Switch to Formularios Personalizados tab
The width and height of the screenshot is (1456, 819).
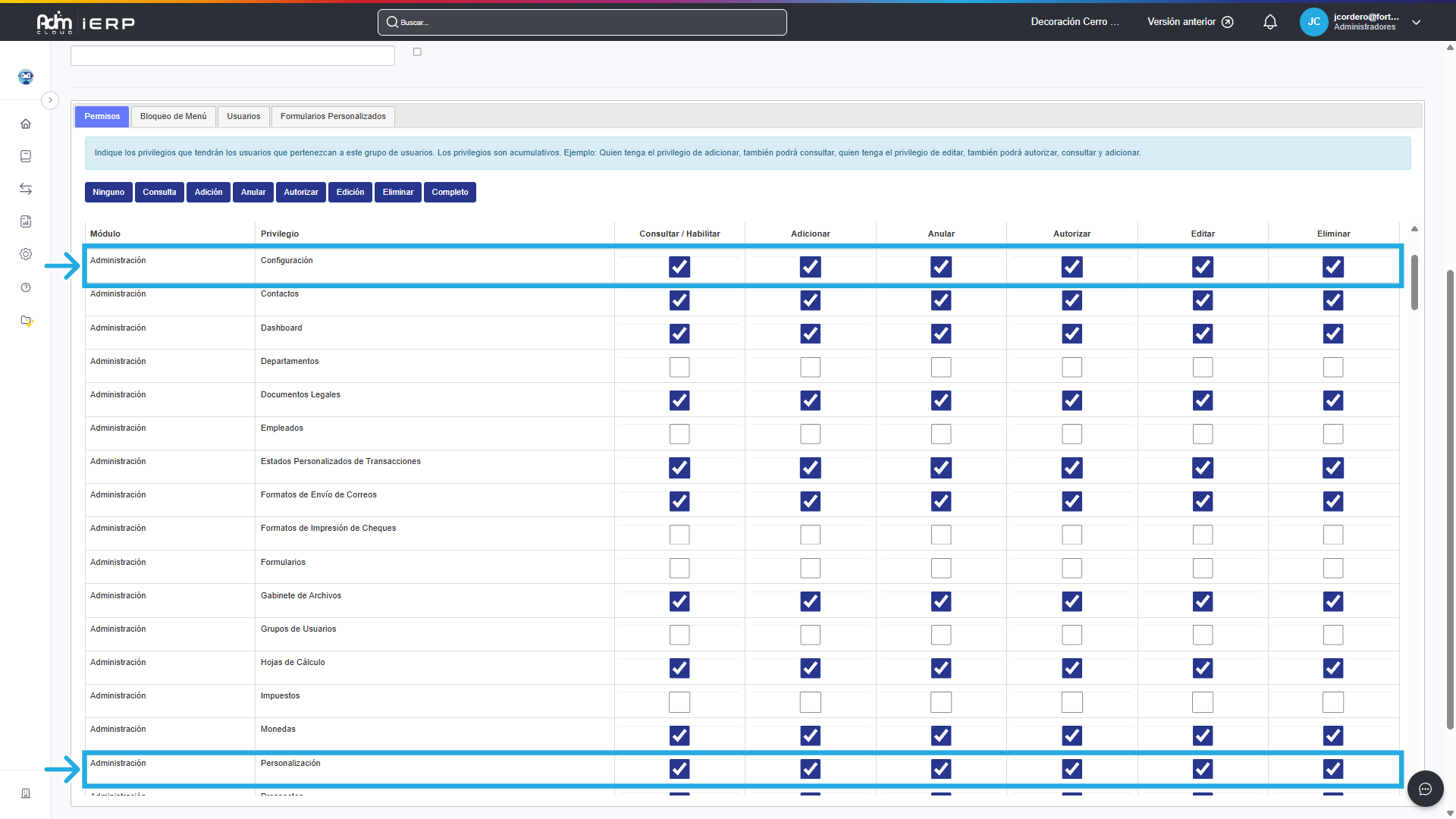333,116
